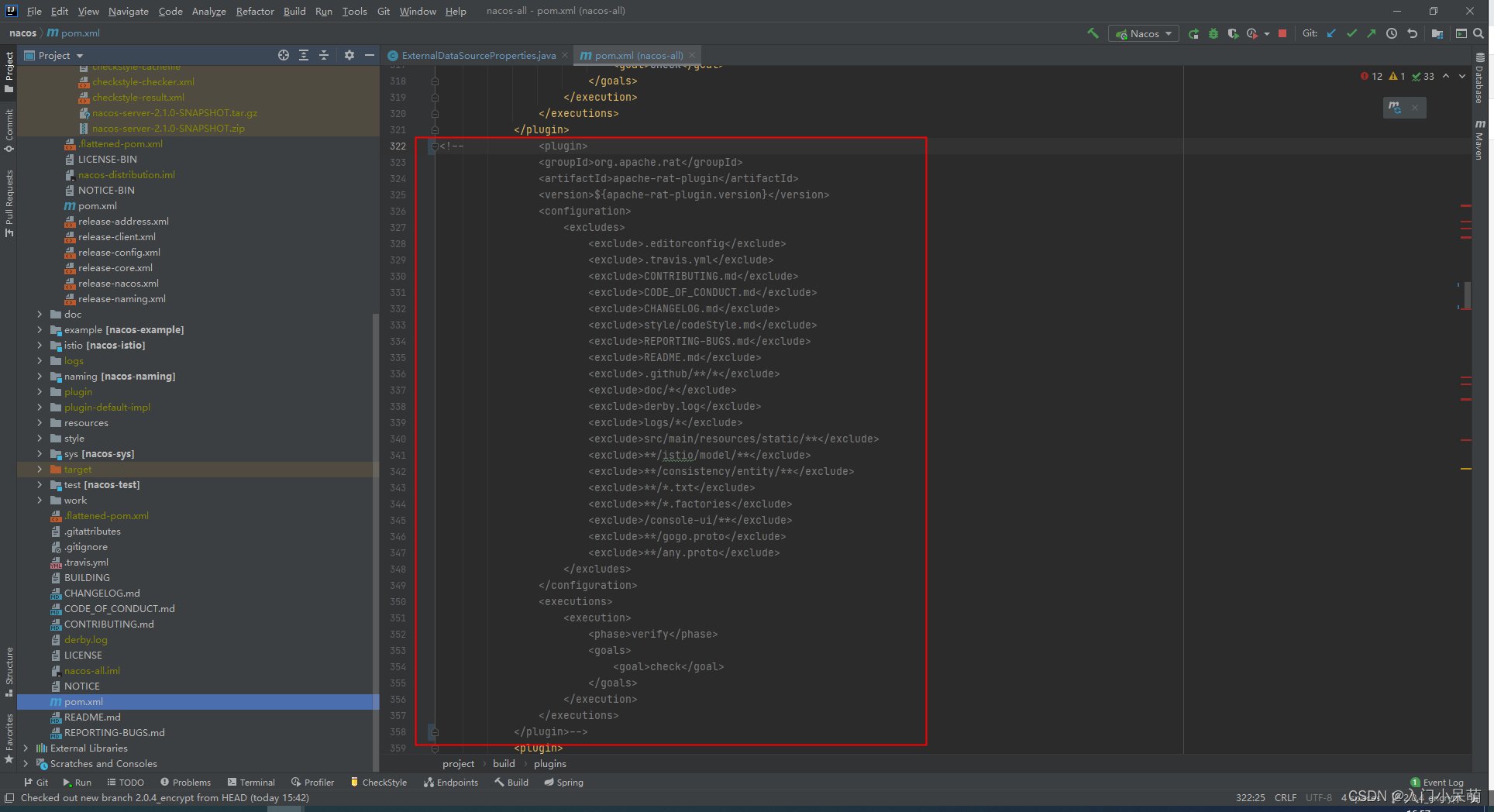Close the pom.xml editor tab
This screenshot has width=1494, height=812.
692,55
